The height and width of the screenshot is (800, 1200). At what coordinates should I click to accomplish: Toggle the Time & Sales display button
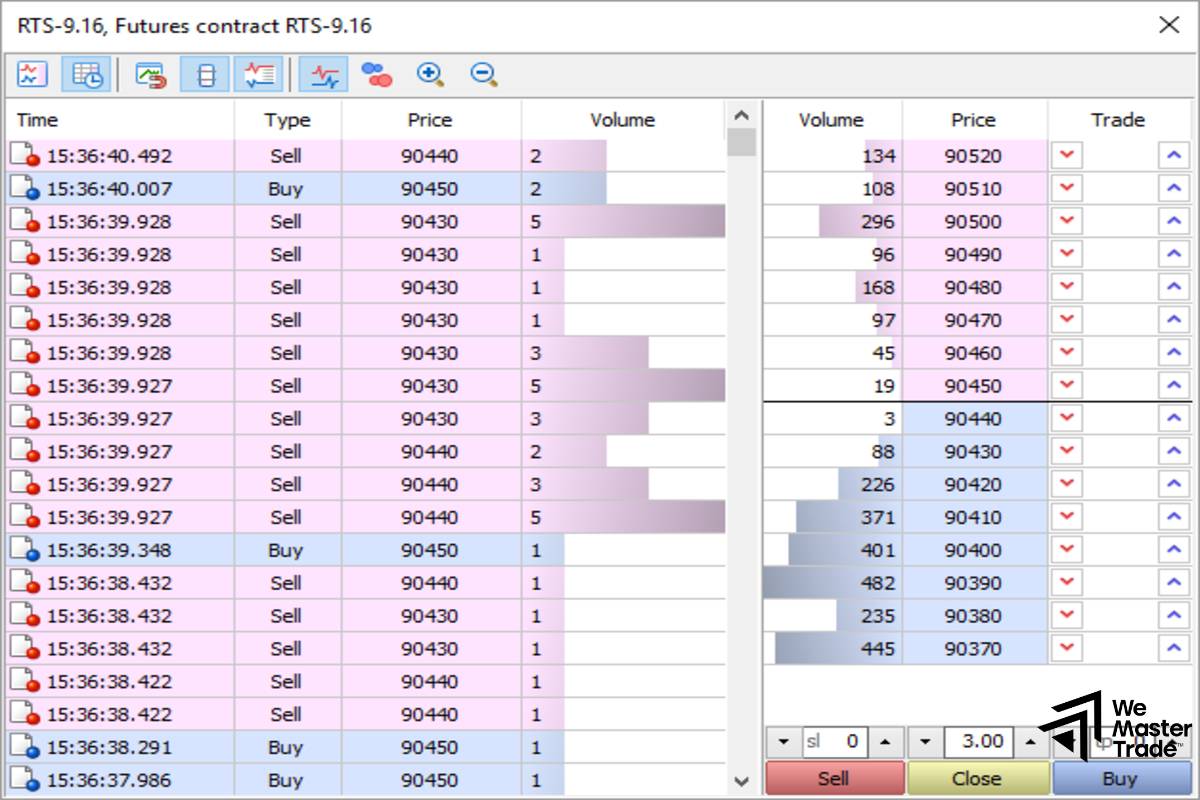tap(85, 73)
